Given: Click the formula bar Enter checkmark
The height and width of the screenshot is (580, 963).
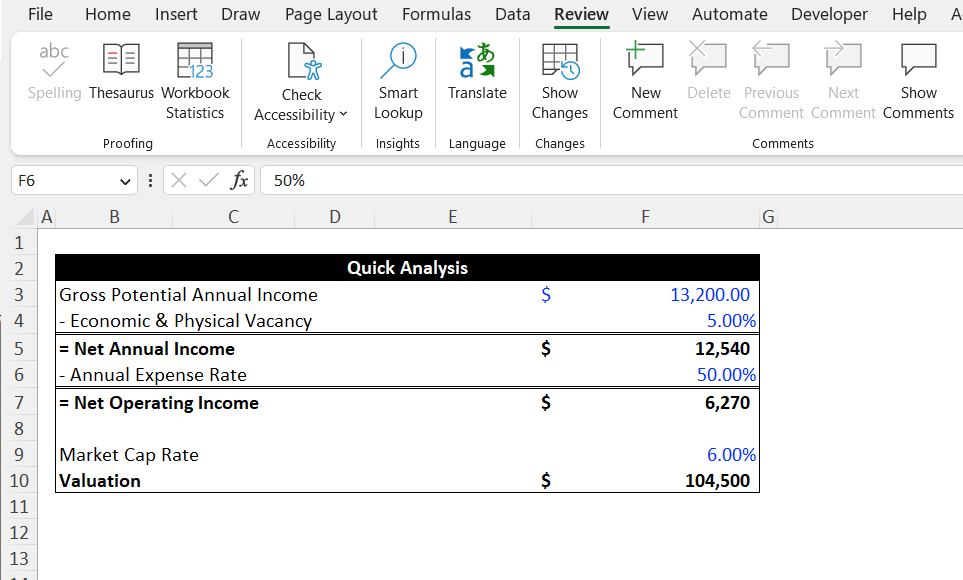Looking at the screenshot, I should [209, 180].
